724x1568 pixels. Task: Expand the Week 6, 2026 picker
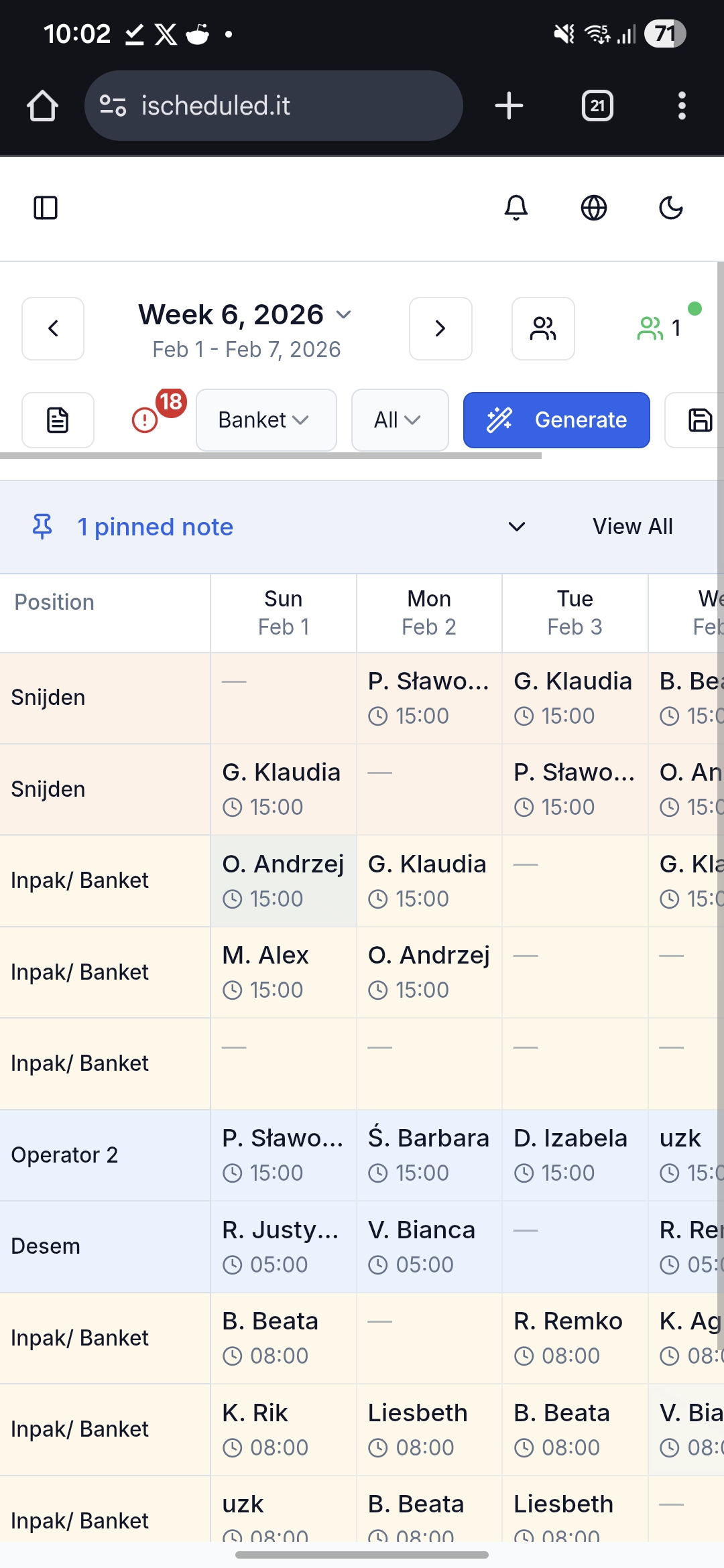245,316
